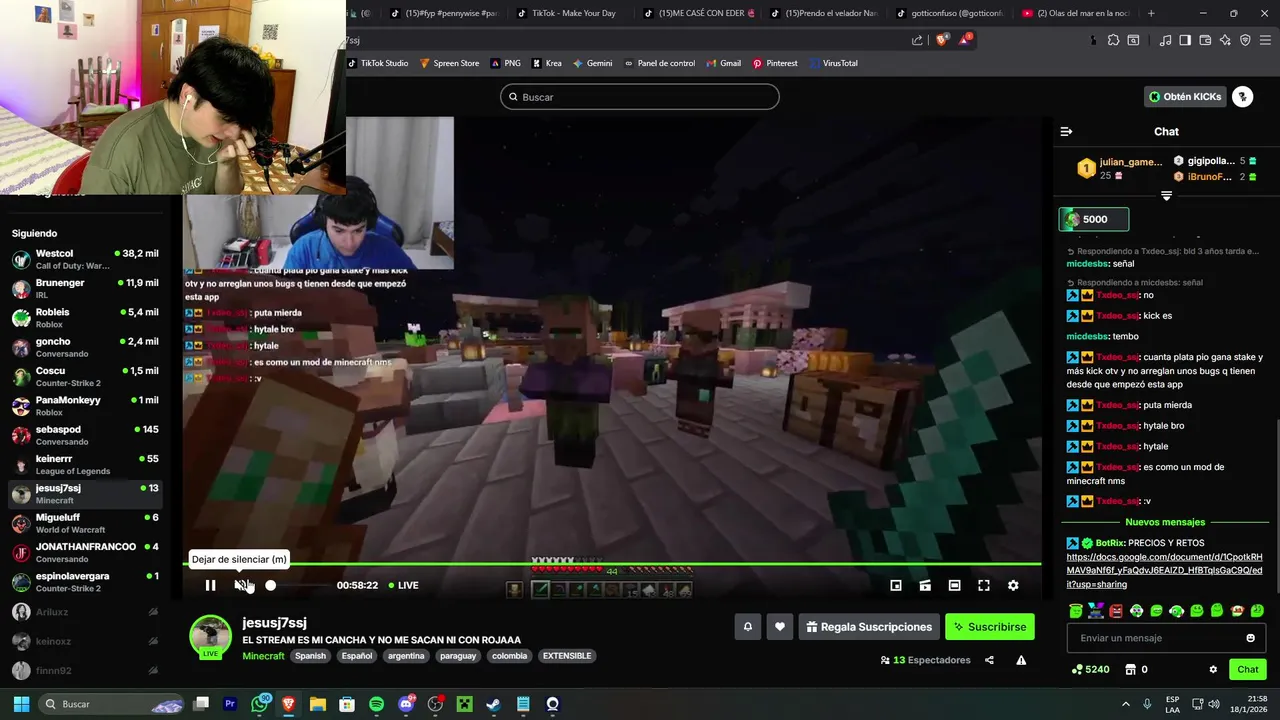The height and width of the screenshot is (720, 1280).
Task: Share the stream via share icon
Action: 989,660
